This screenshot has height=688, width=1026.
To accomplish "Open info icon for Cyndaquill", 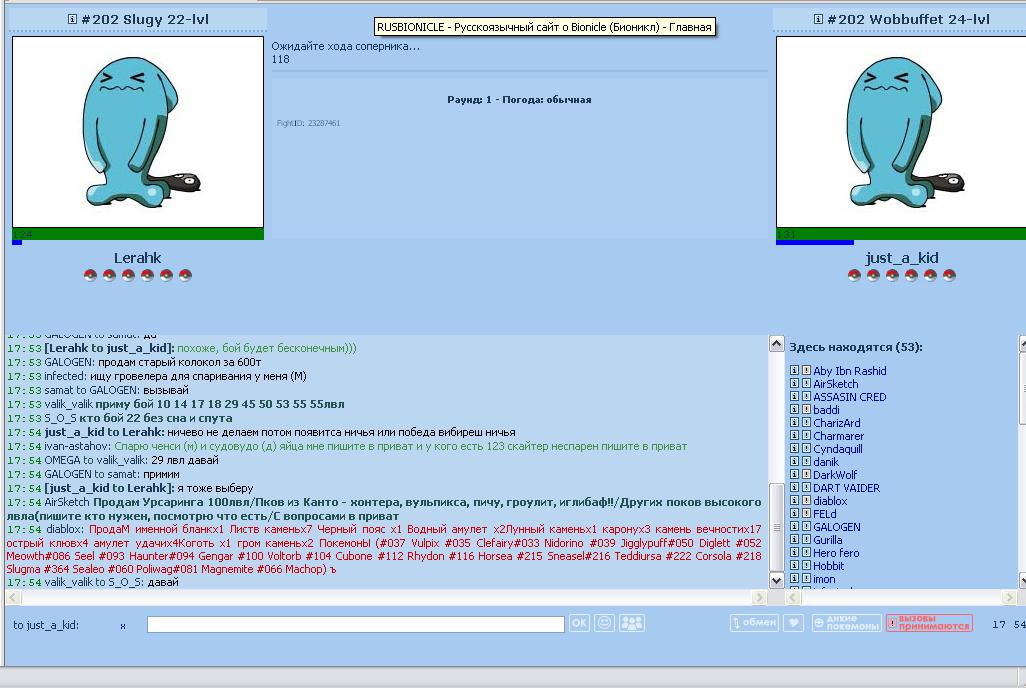I will [794, 449].
